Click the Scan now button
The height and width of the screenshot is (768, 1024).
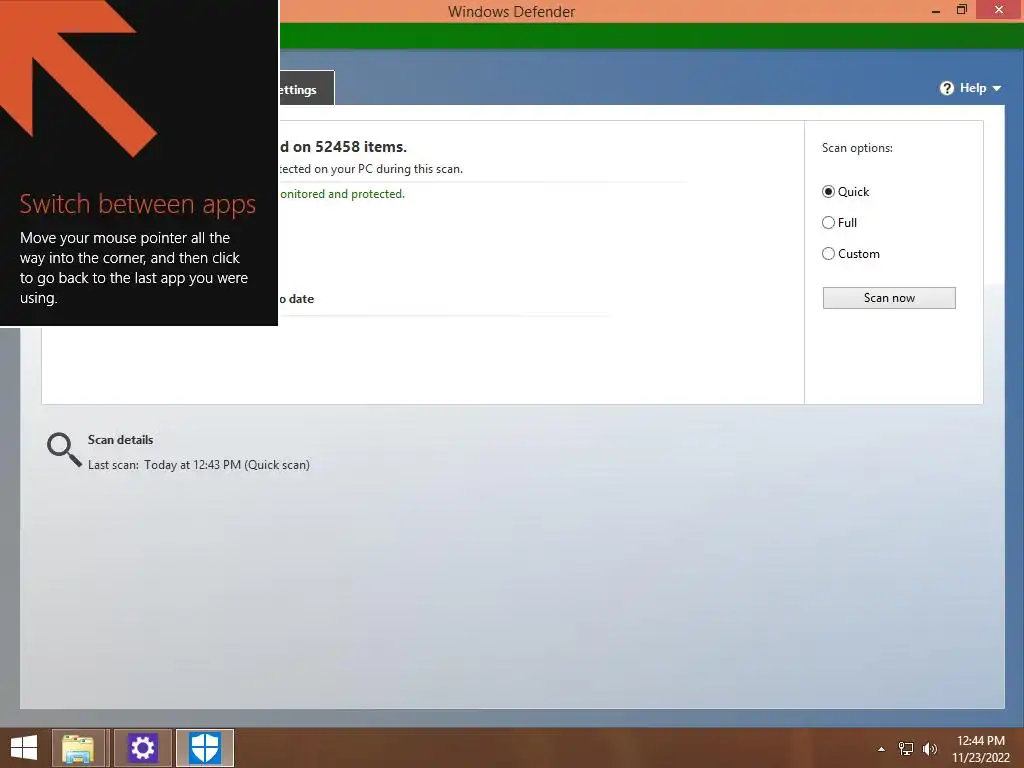point(889,298)
